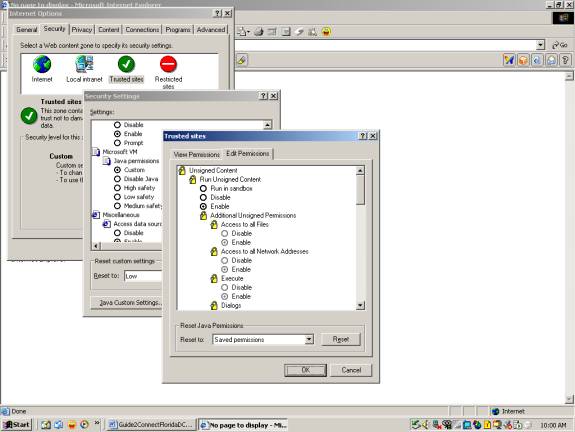Select the Trusted sites checkmark zone icon
575x432 pixels.
pos(126,64)
